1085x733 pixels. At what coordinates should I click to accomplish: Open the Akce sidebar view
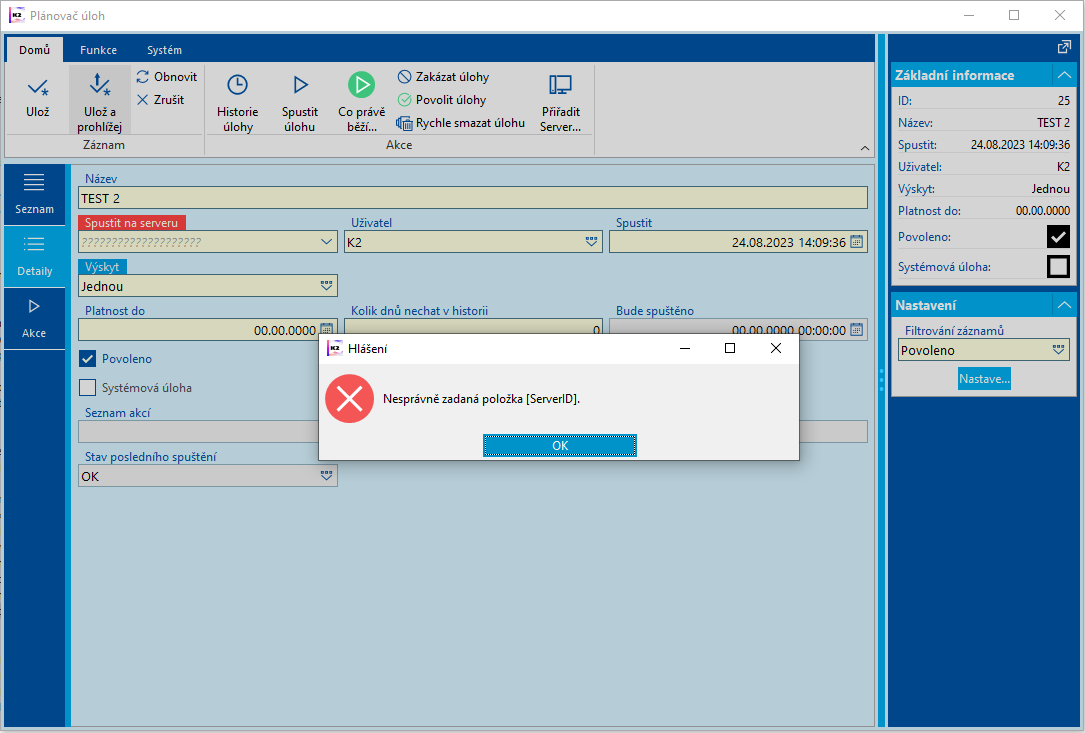(x=34, y=319)
